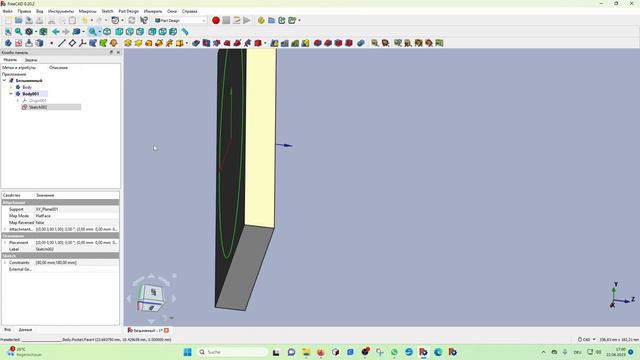Click the datum line tool icon
The image size is (640, 360).
point(62,43)
